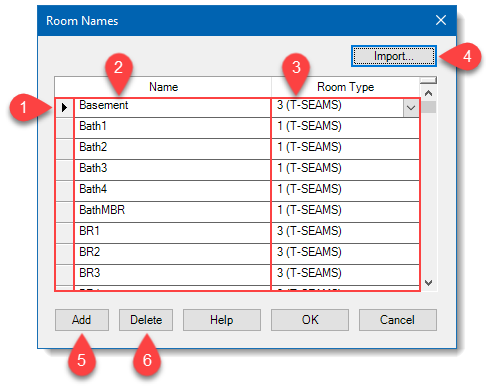Click the Import... button
This screenshot has width=488, height=388.
click(x=394, y=56)
